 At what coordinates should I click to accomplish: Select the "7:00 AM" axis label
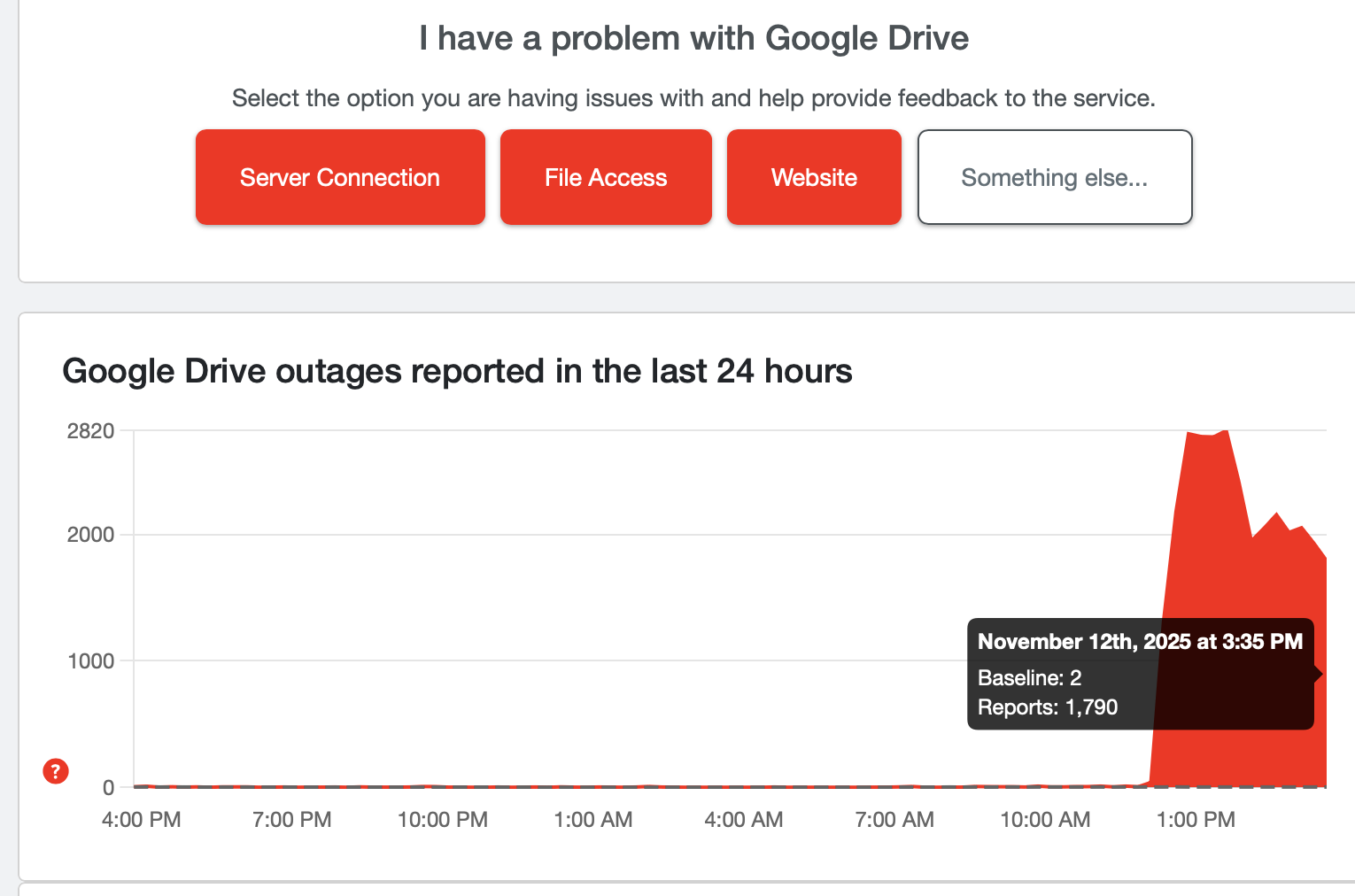[894, 819]
